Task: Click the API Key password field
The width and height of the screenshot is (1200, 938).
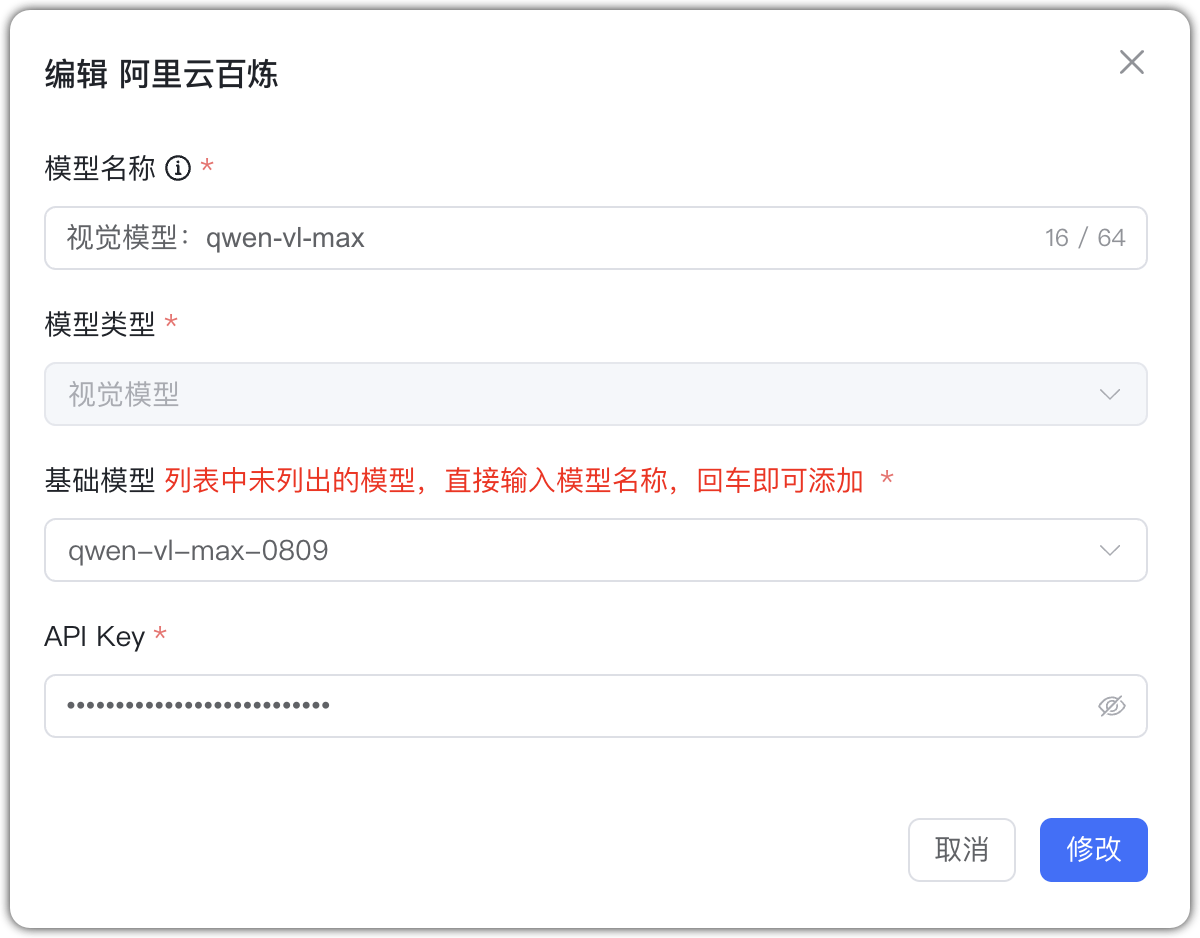Action: click(596, 706)
